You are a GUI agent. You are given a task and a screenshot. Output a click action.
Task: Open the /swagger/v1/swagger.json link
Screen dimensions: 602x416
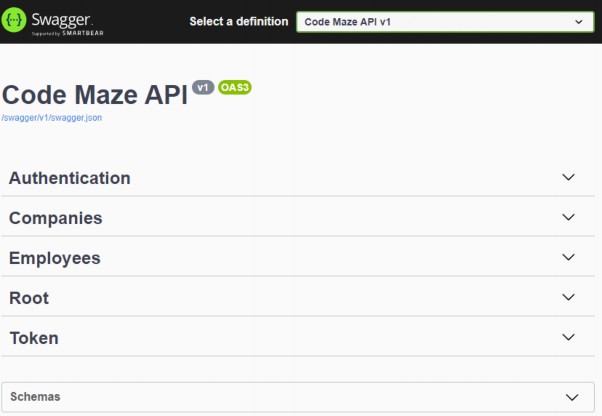52,118
